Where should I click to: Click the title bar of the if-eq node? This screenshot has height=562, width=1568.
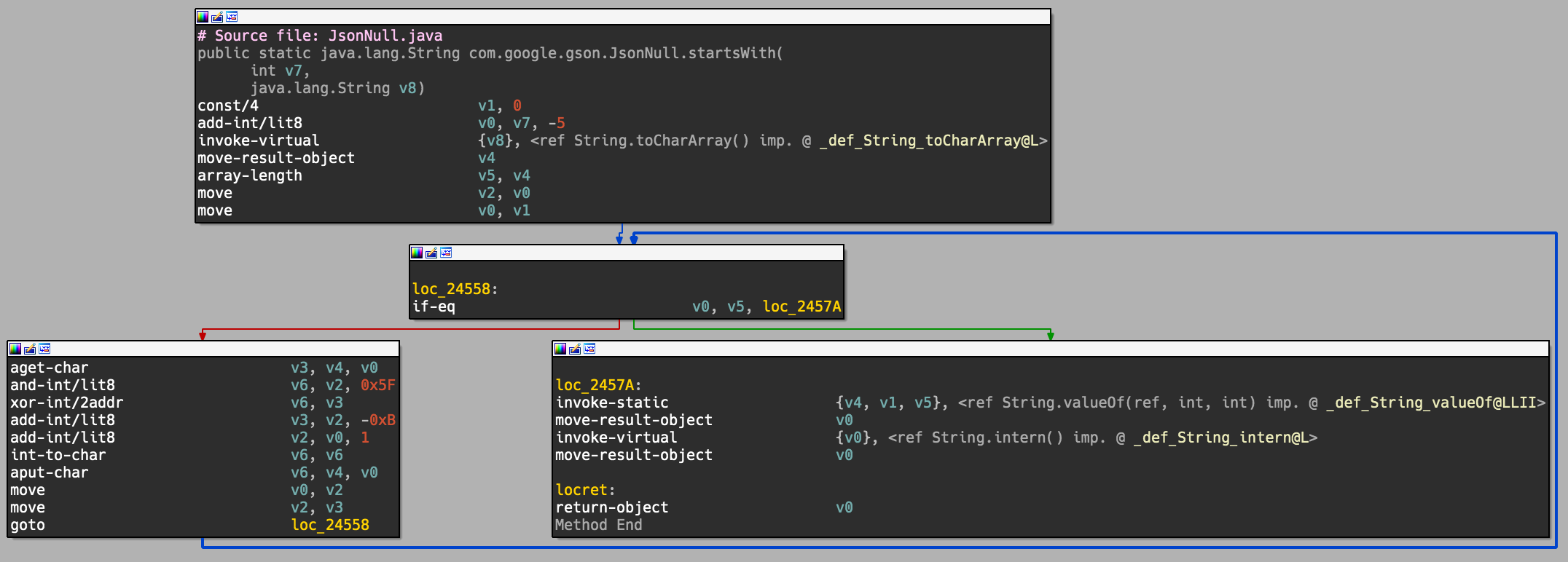[x=627, y=253]
